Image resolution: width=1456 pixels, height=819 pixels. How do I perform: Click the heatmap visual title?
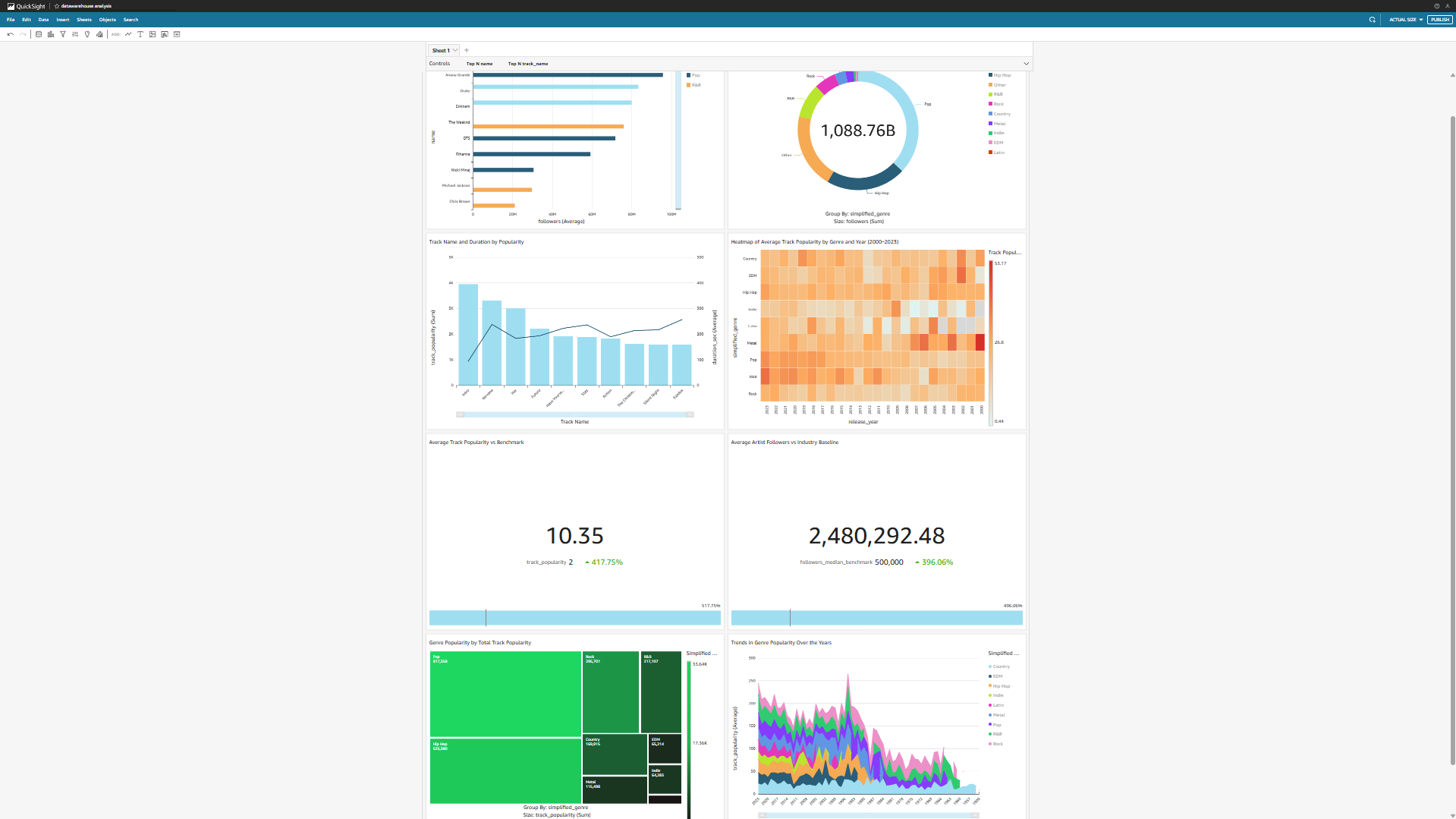815,242
